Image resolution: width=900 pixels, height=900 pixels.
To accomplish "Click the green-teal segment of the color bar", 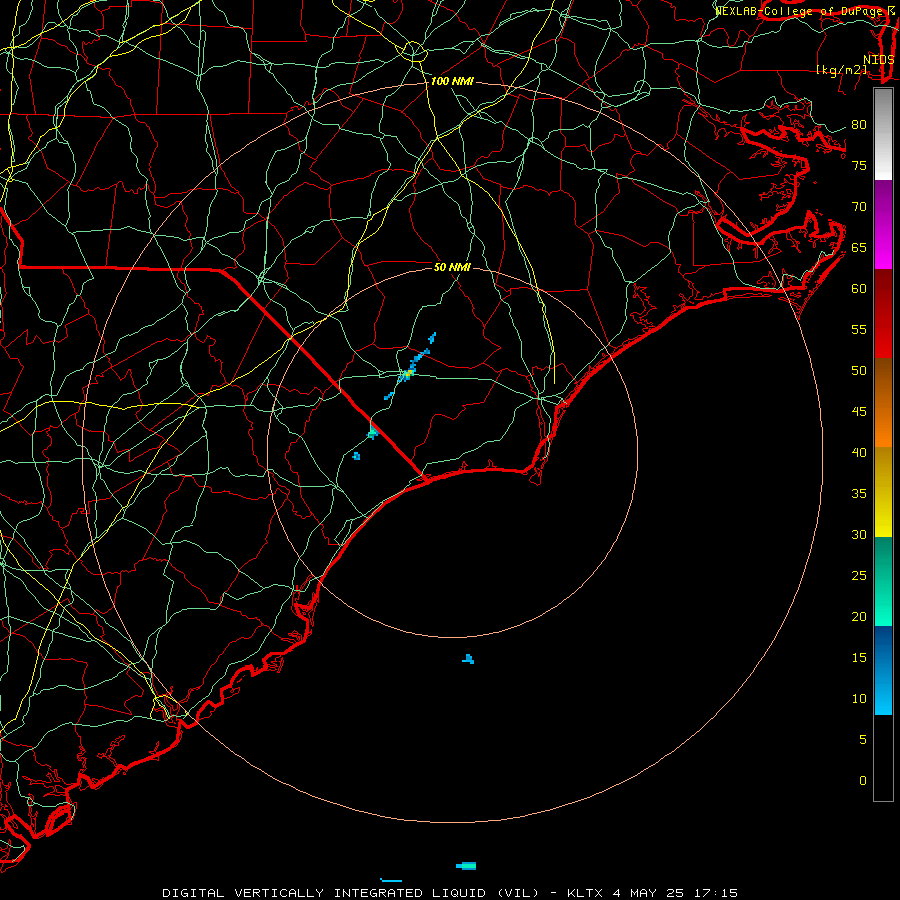I will tap(883, 581).
